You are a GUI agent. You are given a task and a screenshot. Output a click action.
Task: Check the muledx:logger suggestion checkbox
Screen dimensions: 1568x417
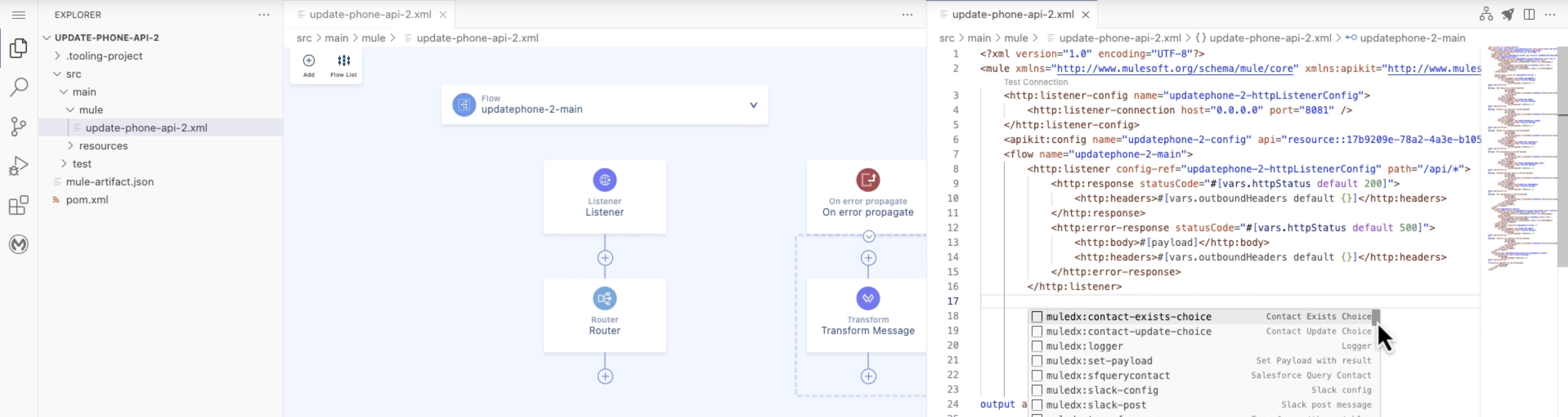pos(1037,346)
